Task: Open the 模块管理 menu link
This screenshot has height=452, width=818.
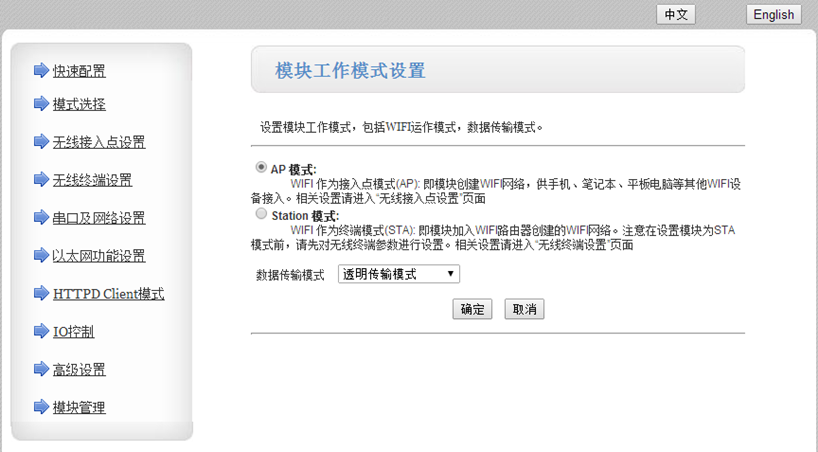Action: pyautogui.click(x=79, y=407)
